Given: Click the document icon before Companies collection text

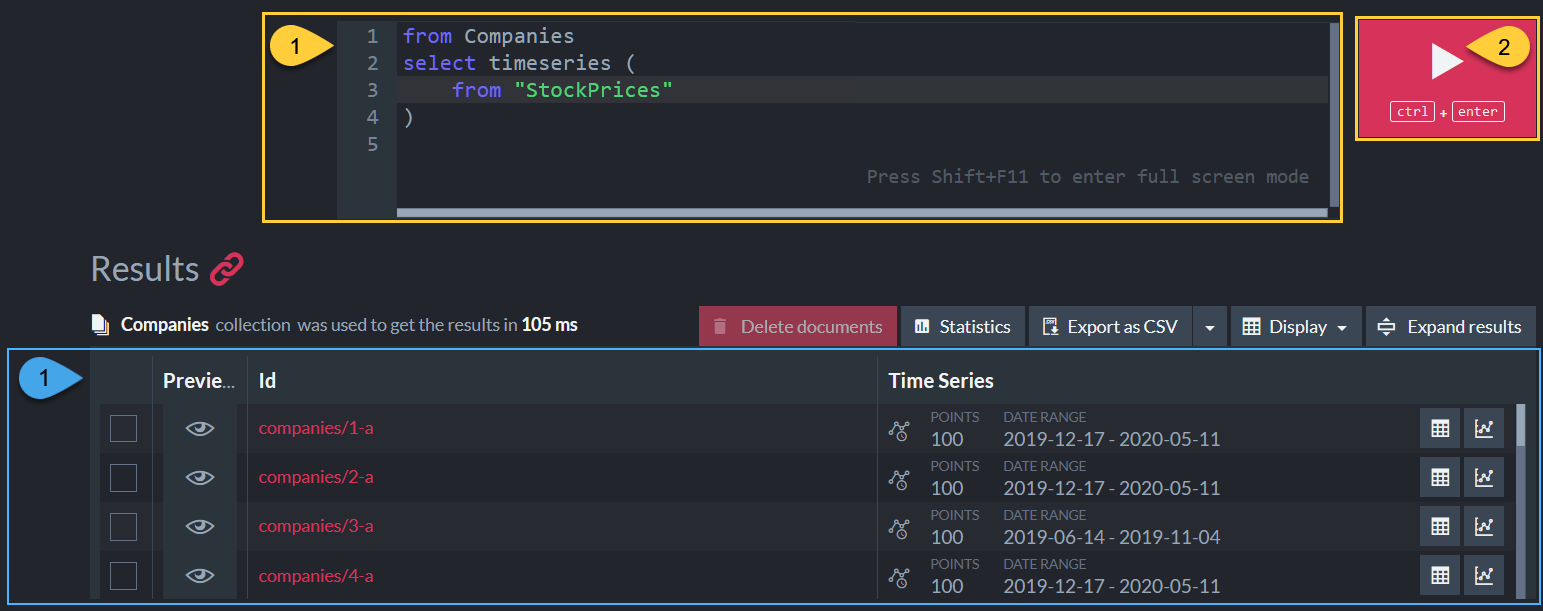Looking at the screenshot, I should pos(100,325).
